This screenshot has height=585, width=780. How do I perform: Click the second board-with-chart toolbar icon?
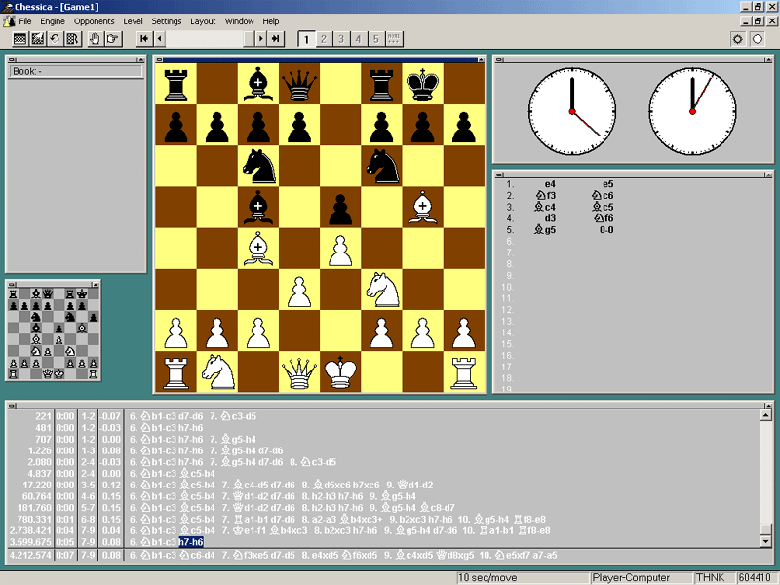38,39
